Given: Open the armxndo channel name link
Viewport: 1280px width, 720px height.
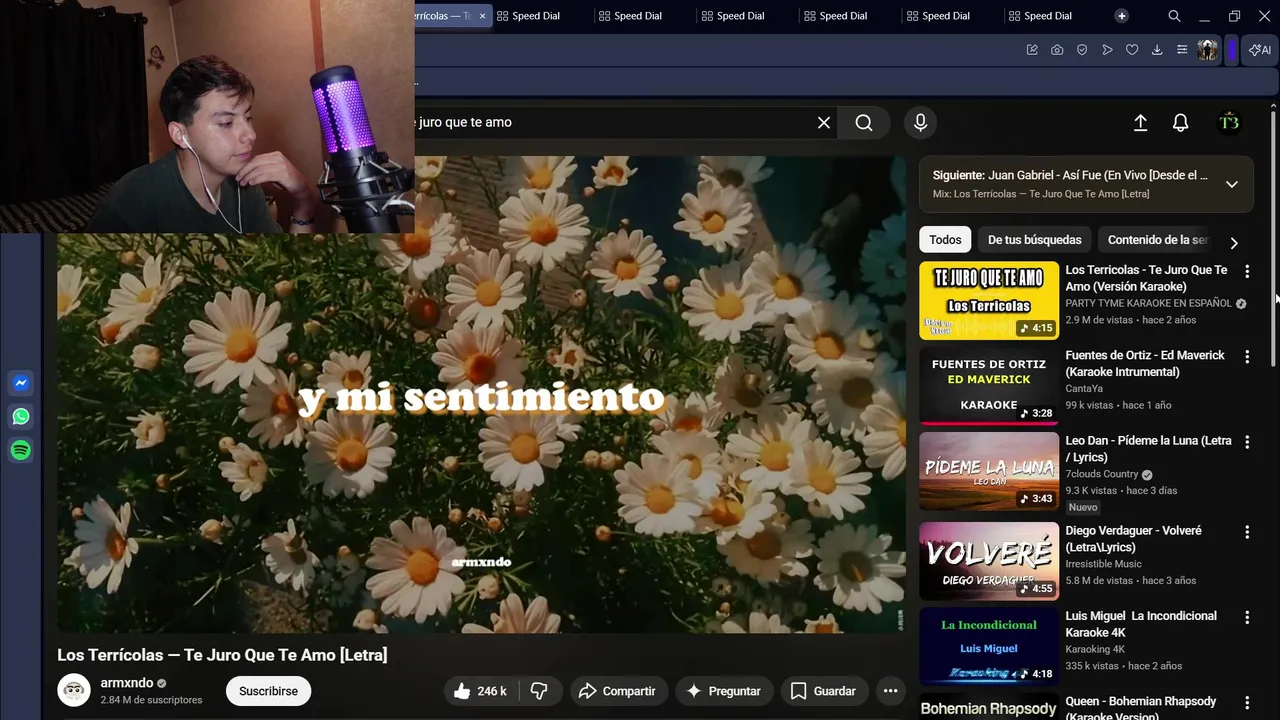Looking at the screenshot, I should coord(127,683).
